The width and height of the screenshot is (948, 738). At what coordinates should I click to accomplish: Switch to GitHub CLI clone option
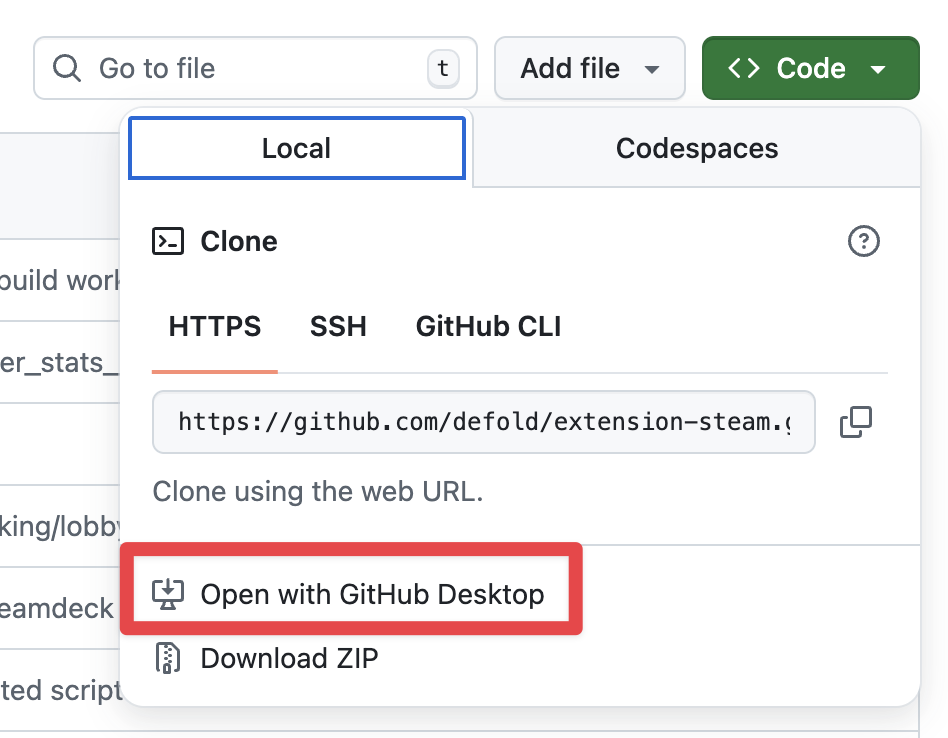(488, 326)
